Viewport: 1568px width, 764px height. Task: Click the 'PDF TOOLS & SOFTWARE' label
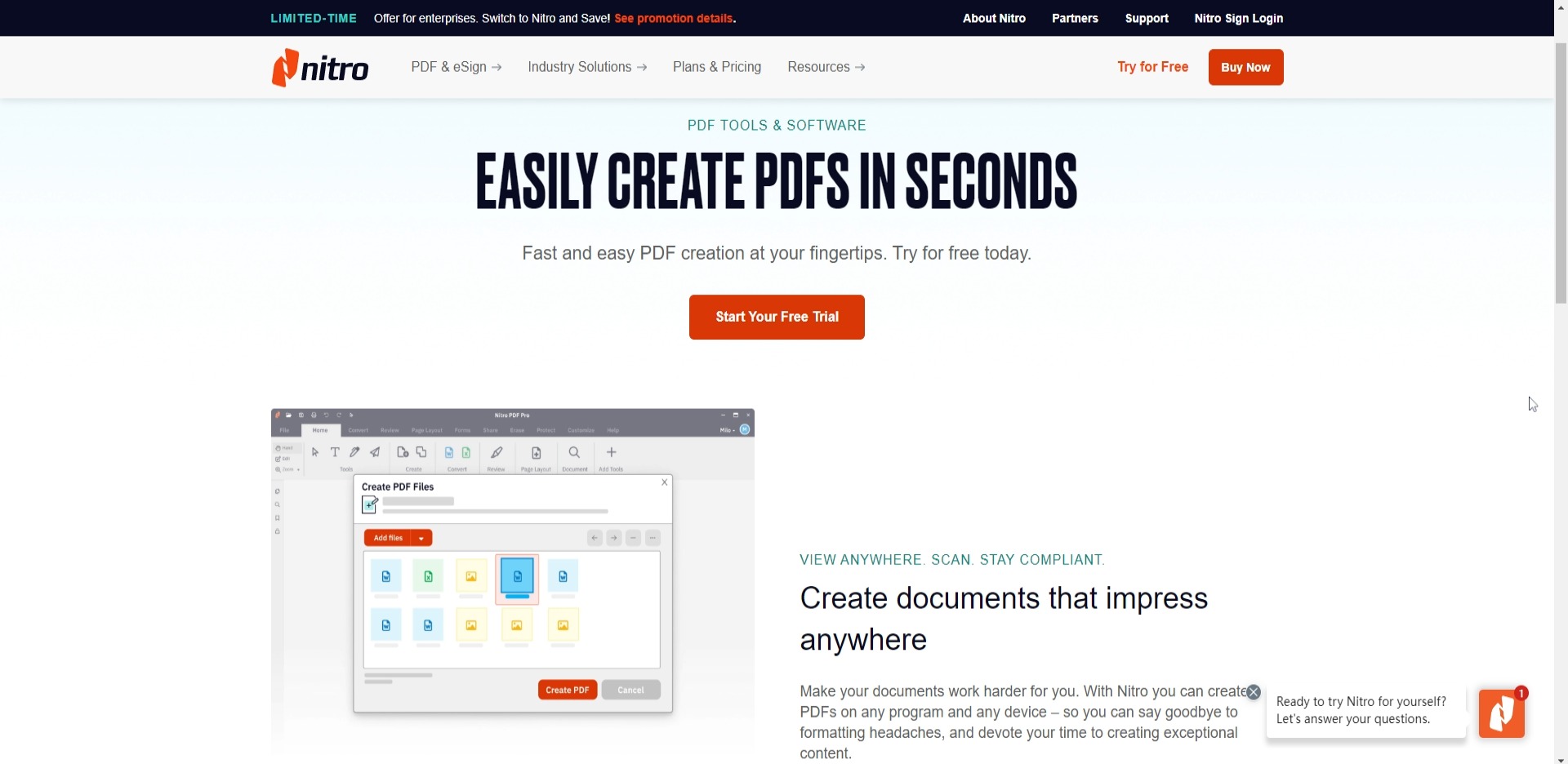tap(777, 125)
